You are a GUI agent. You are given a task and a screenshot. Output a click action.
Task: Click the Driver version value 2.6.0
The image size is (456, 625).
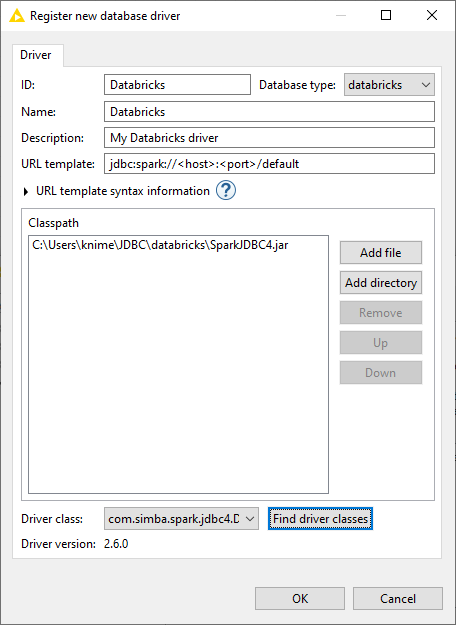(x=116, y=544)
